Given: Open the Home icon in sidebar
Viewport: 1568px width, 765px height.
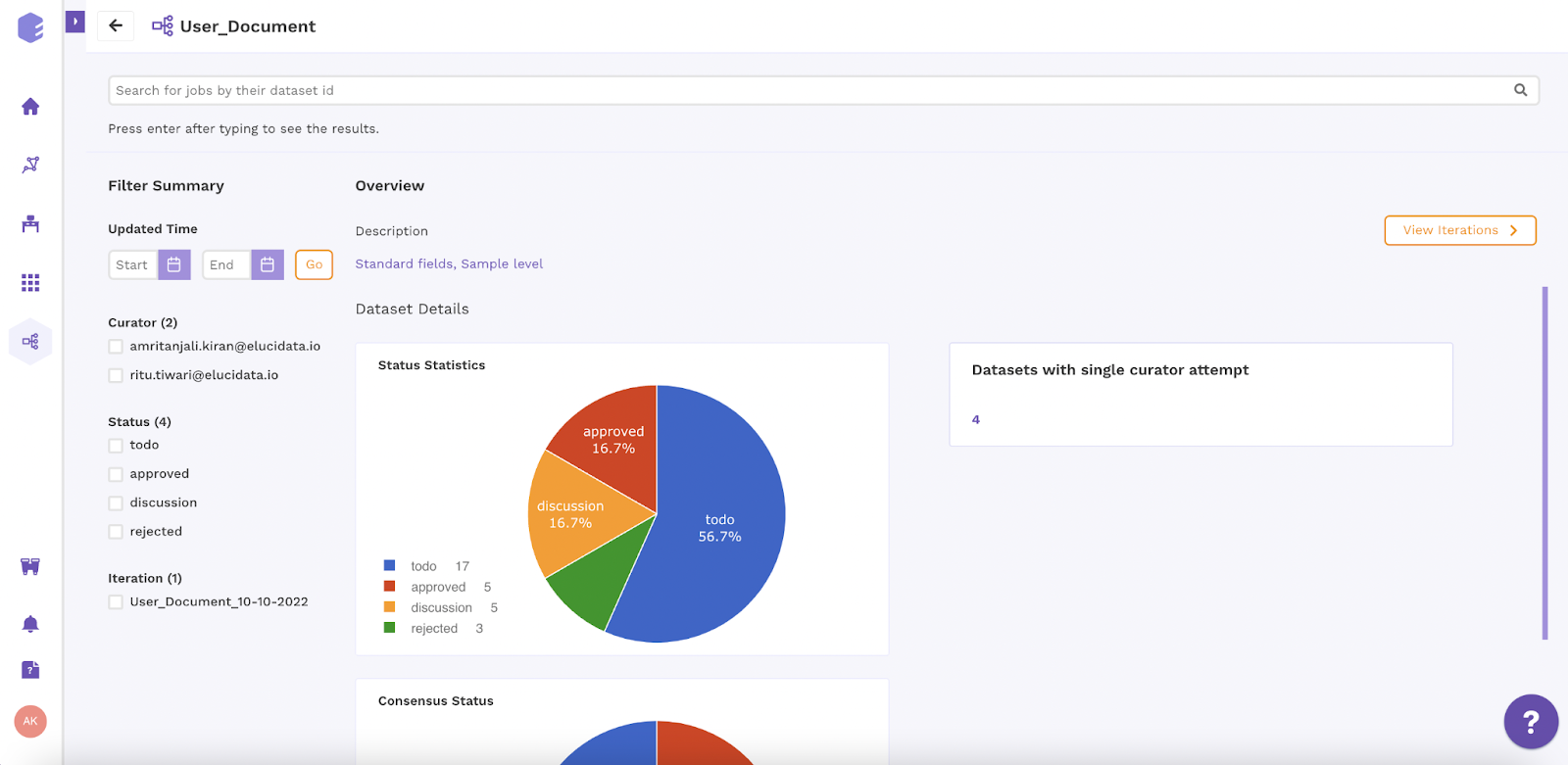Looking at the screenshot, I should [30, 106].
